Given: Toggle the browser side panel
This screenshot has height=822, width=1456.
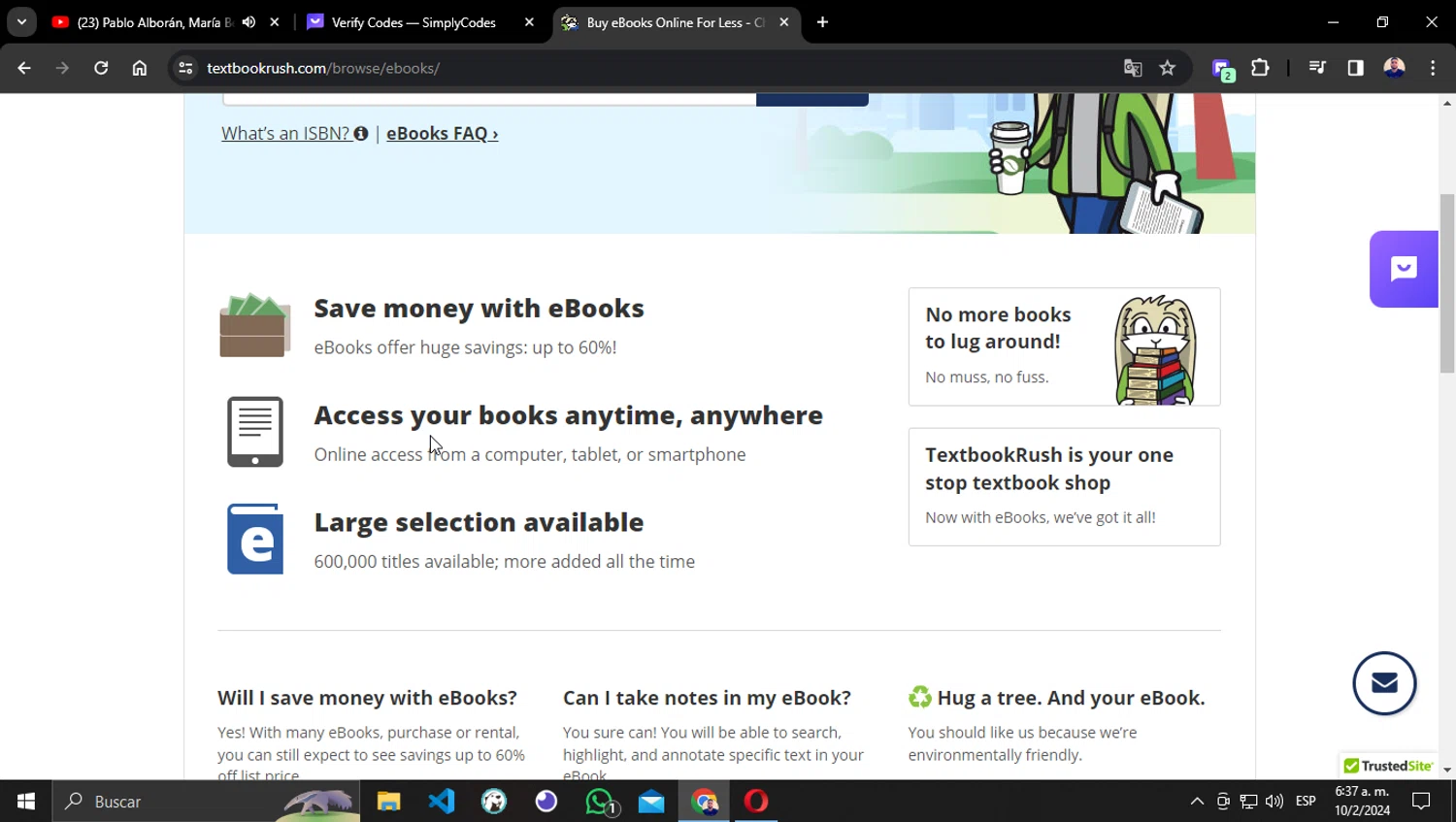Looking at the screenshot, I should [x=1356, y=68].
